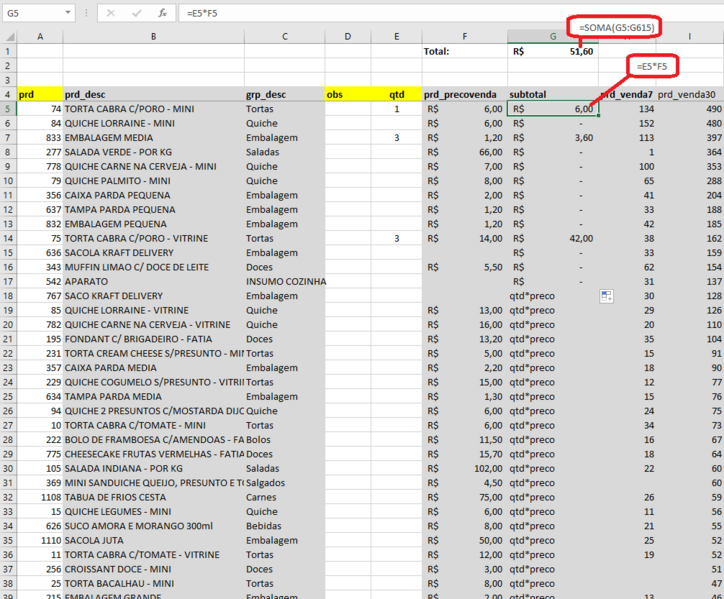Viewport: 724px width, 599px height.
Task: Click the fill handle of cell G5
Action: (x=598, y=115)
